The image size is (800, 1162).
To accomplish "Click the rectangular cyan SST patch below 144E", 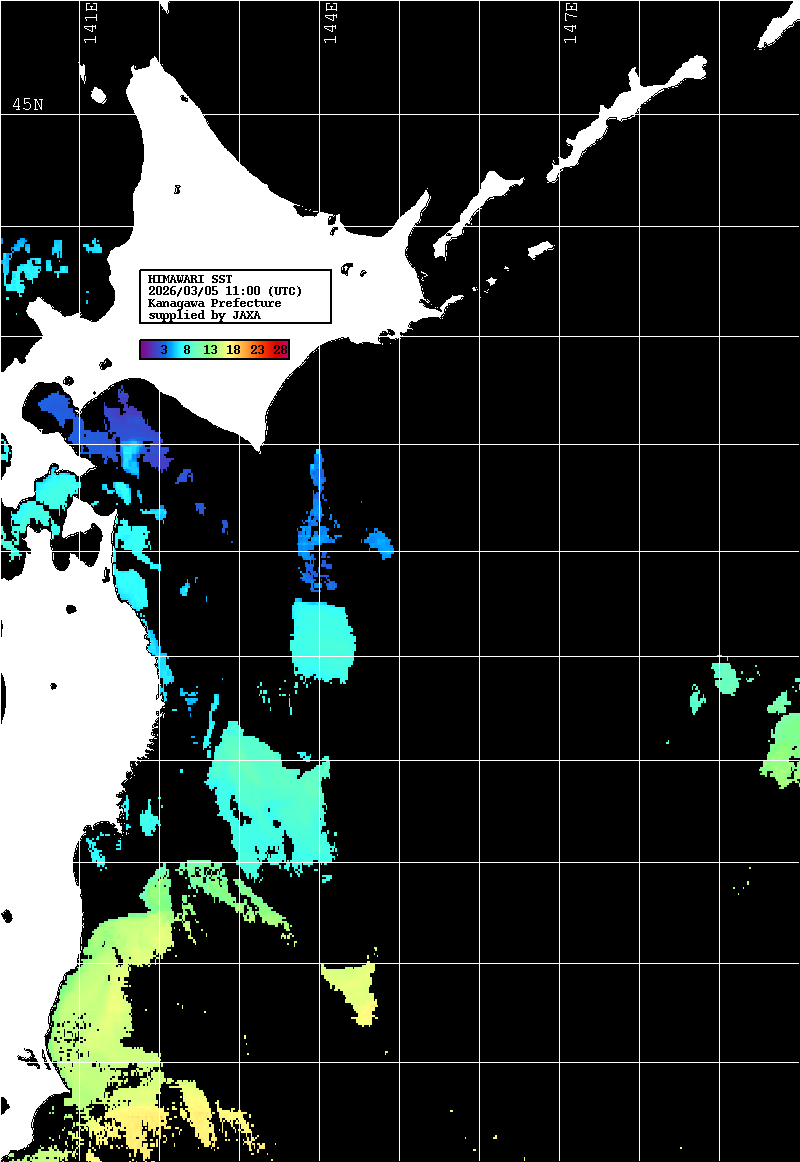I will pos(322,640).
